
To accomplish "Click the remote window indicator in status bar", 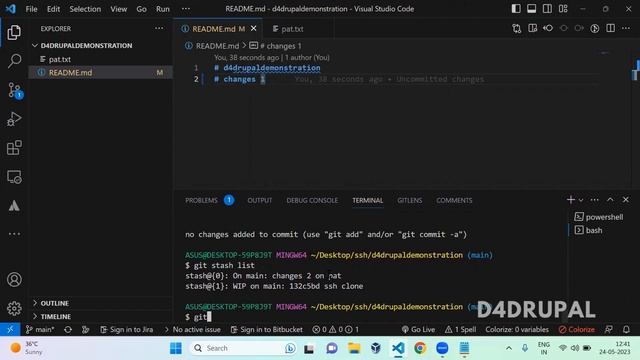I will click(10, 329).
